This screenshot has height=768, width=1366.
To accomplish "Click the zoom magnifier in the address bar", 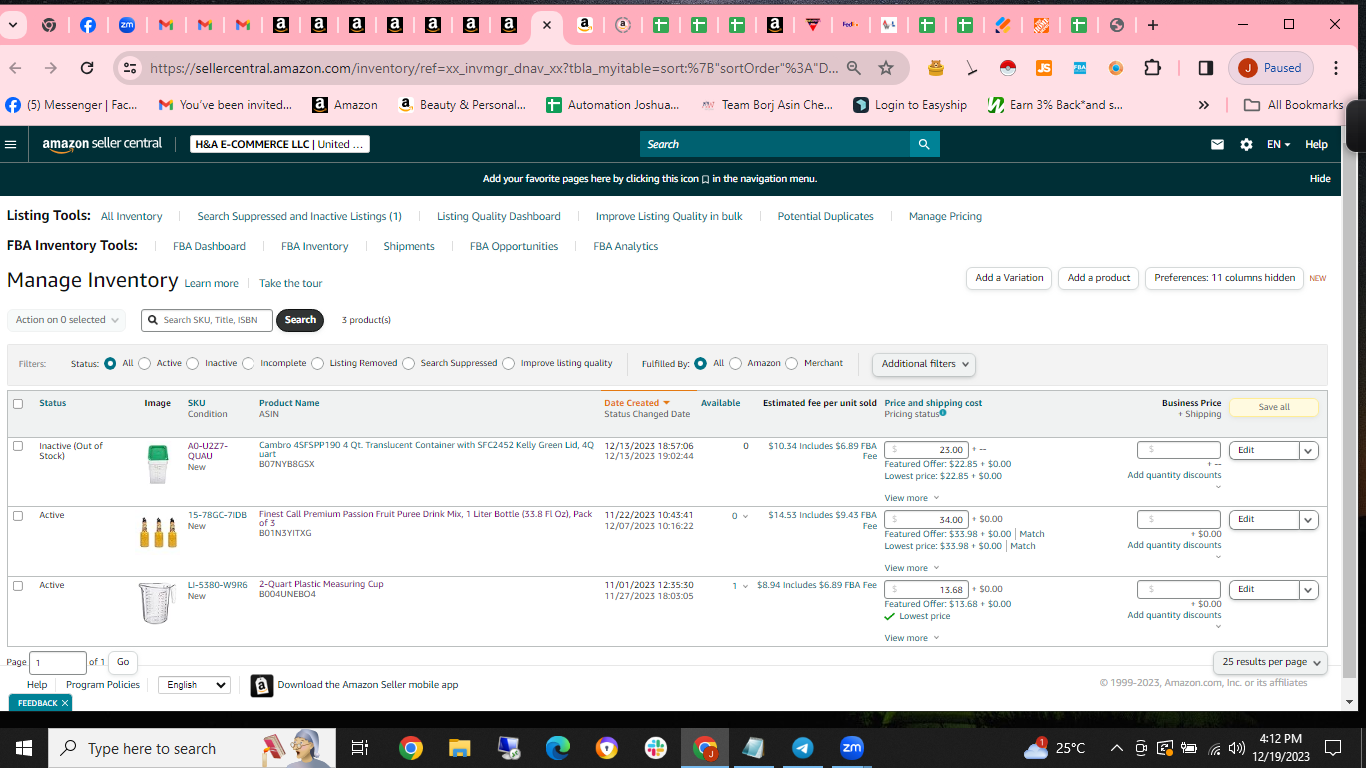I will pos(854,68).
